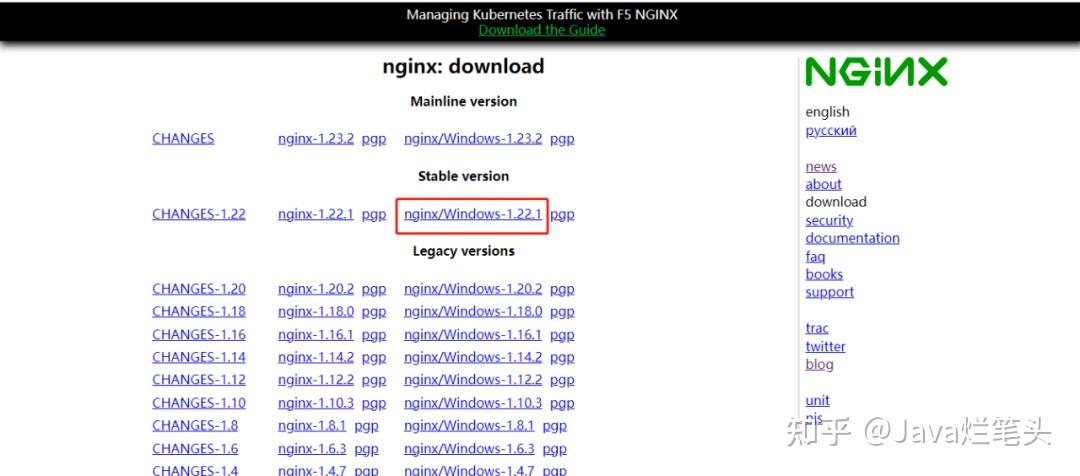This screenshot has width=1080, height=476.
Task: Open the blog sidebar link
Action: [x=819, y=364]
